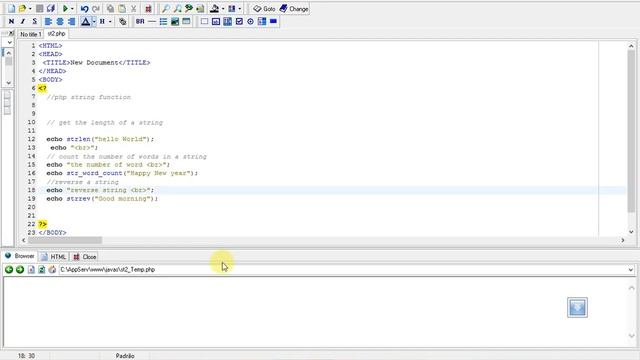Click the Close tab in preview panel

coord(84,257)
